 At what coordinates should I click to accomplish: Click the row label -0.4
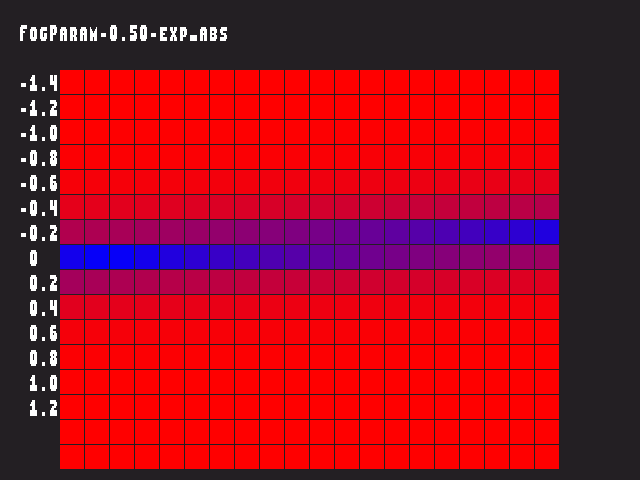click(x=39, y=208)
